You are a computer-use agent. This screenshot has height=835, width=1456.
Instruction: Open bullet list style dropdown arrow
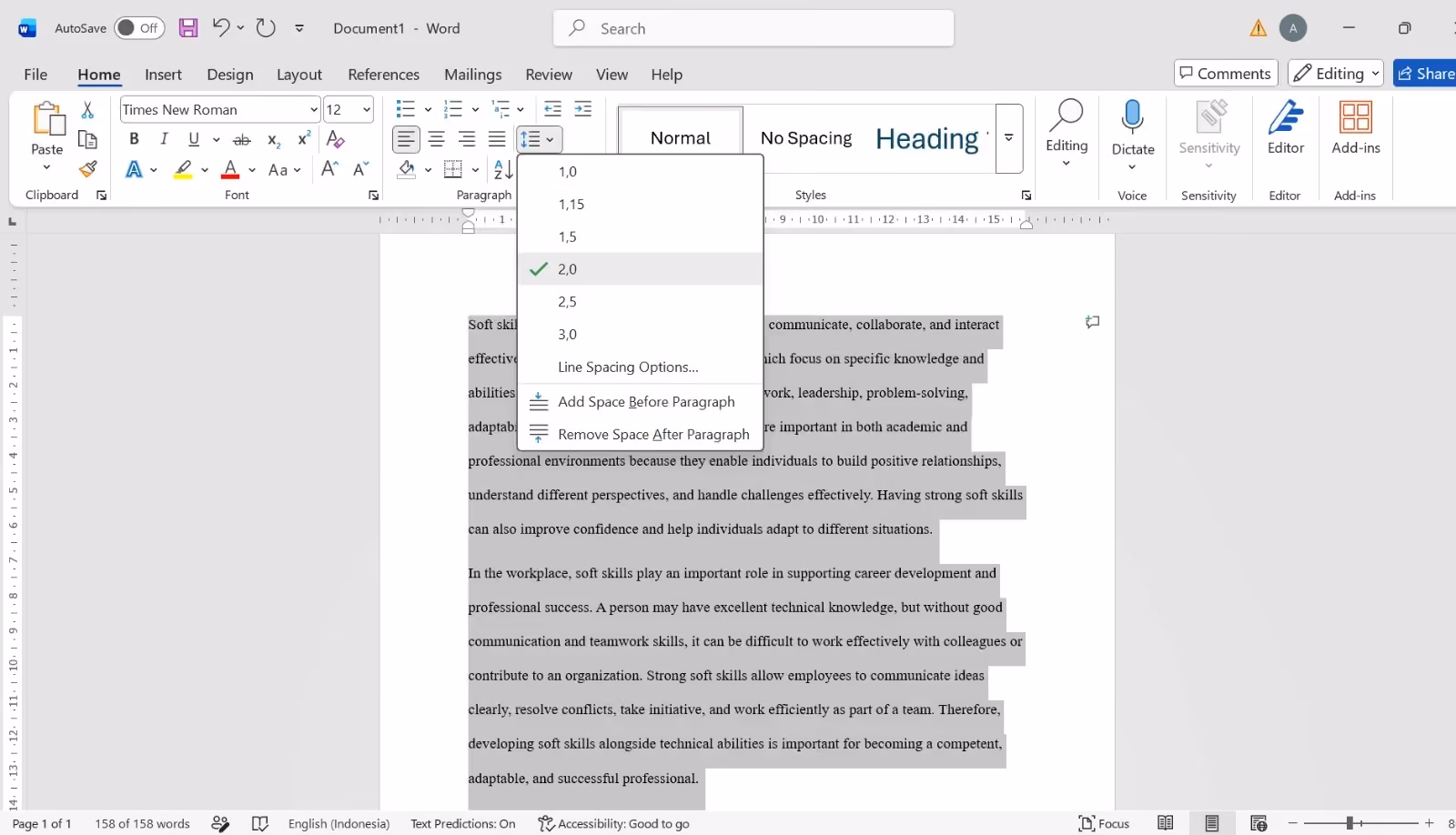(428, 110)
